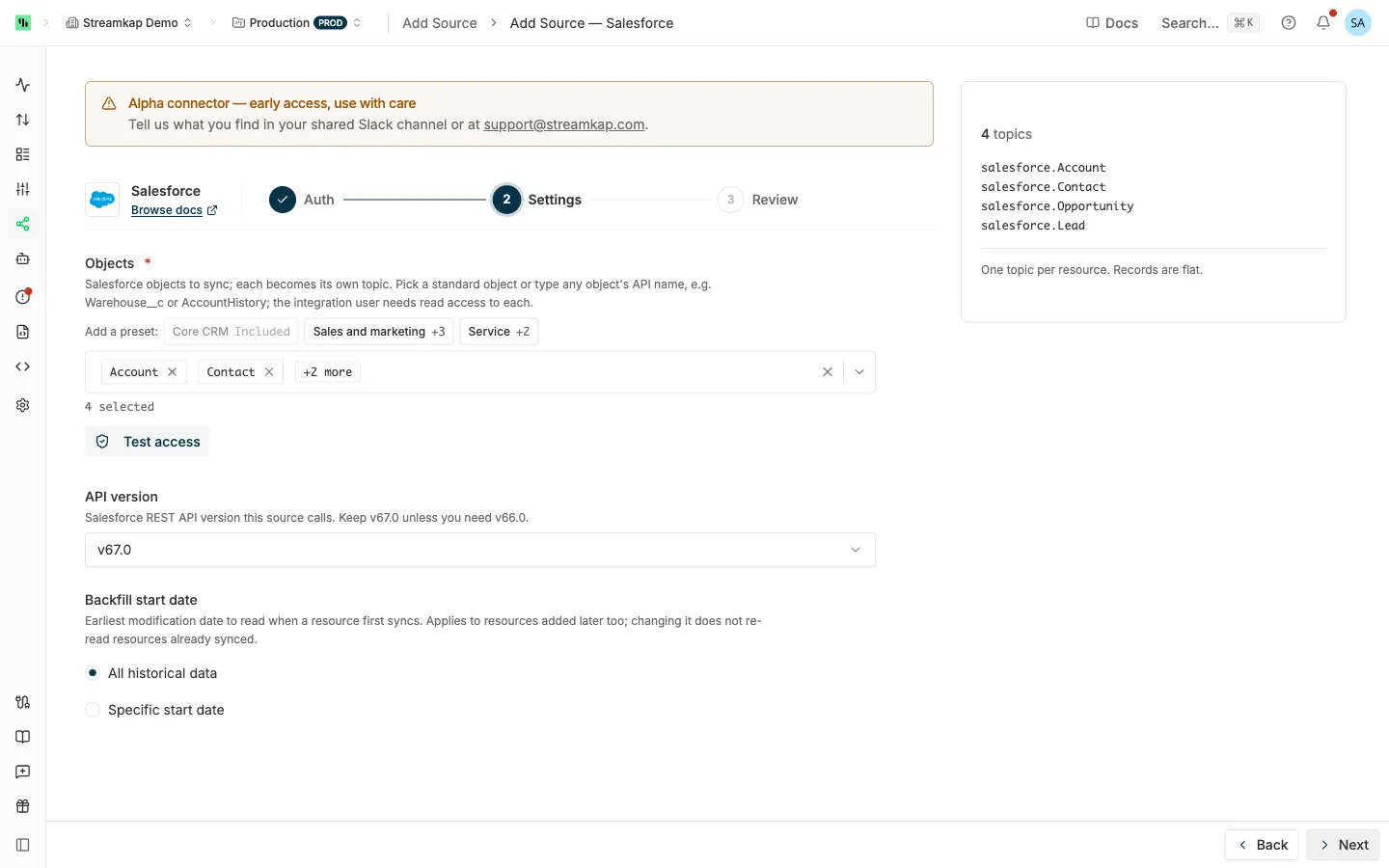The height and width of the screenshot is (868, 1389).
Task: Click the help question mark icon
Action: click(x=1289, y=23)
